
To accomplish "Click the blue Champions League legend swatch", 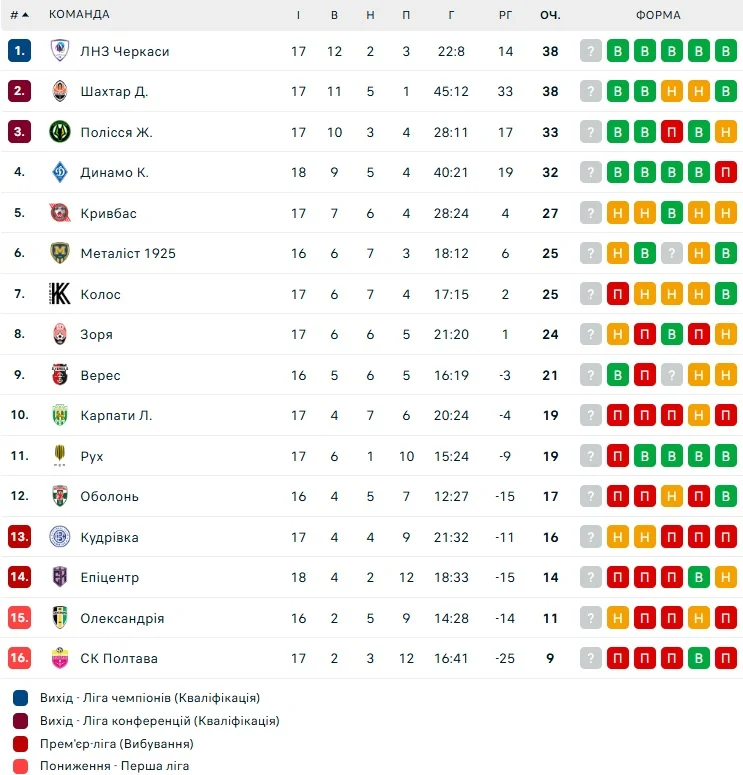I will pos(21,698).
